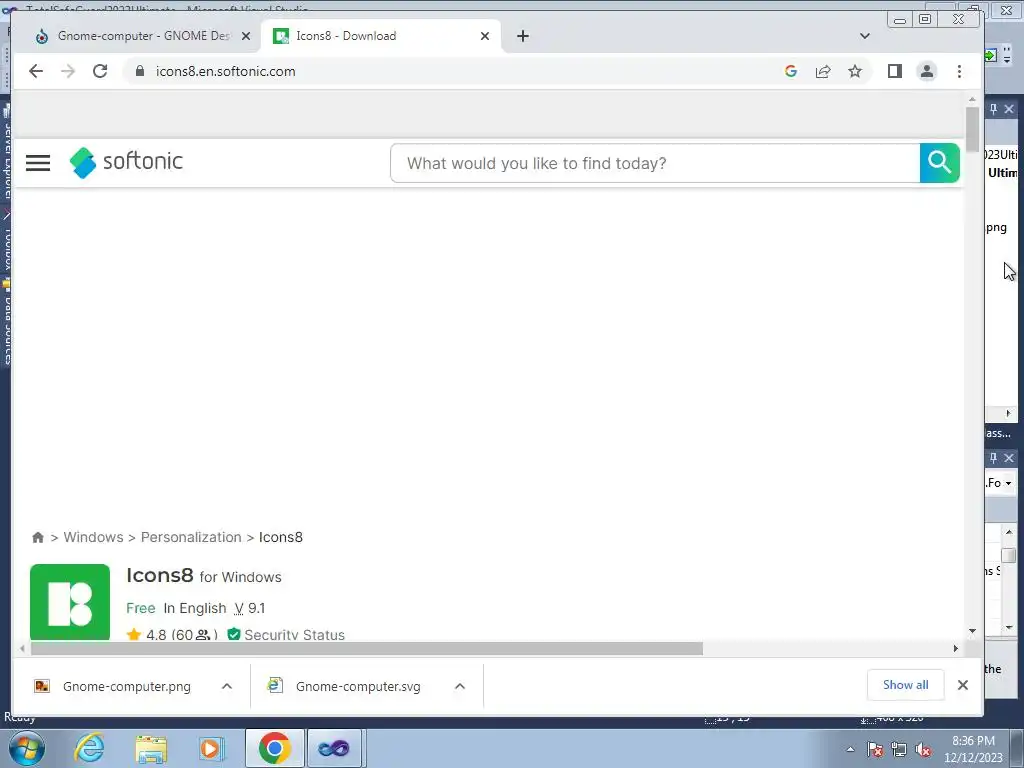Pin the lower Visual Studio panel
The width and height of the screenshot is (1024, 768).
[993, 458]
